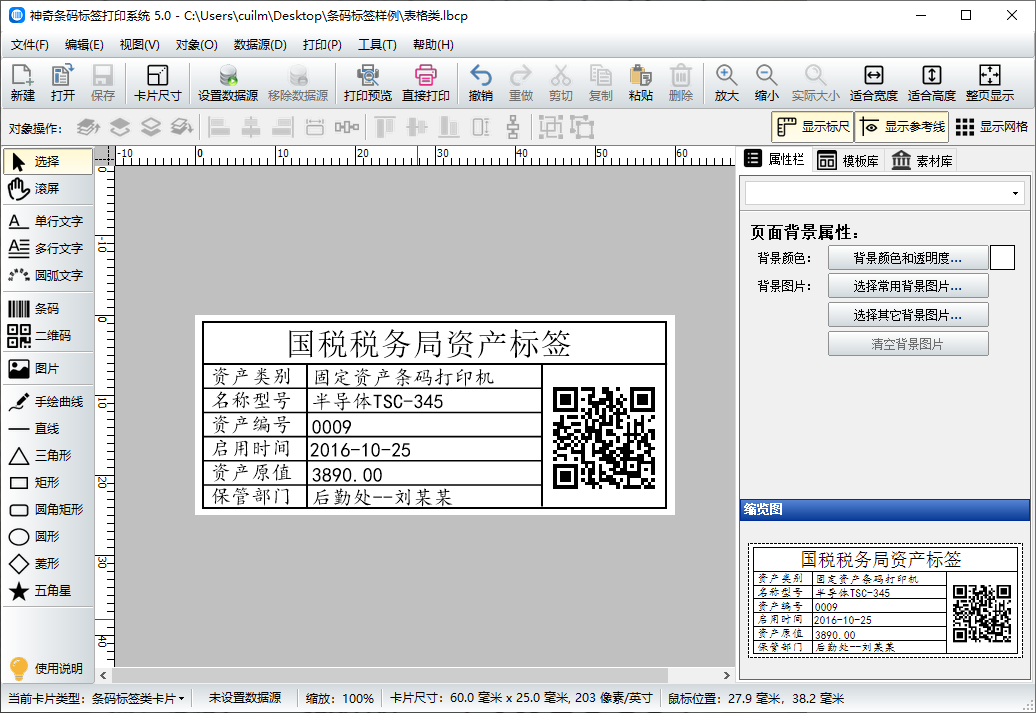1036x713 pixels.
Task: Select the 选择 pointer tool
Action: (x=48, y=161)
